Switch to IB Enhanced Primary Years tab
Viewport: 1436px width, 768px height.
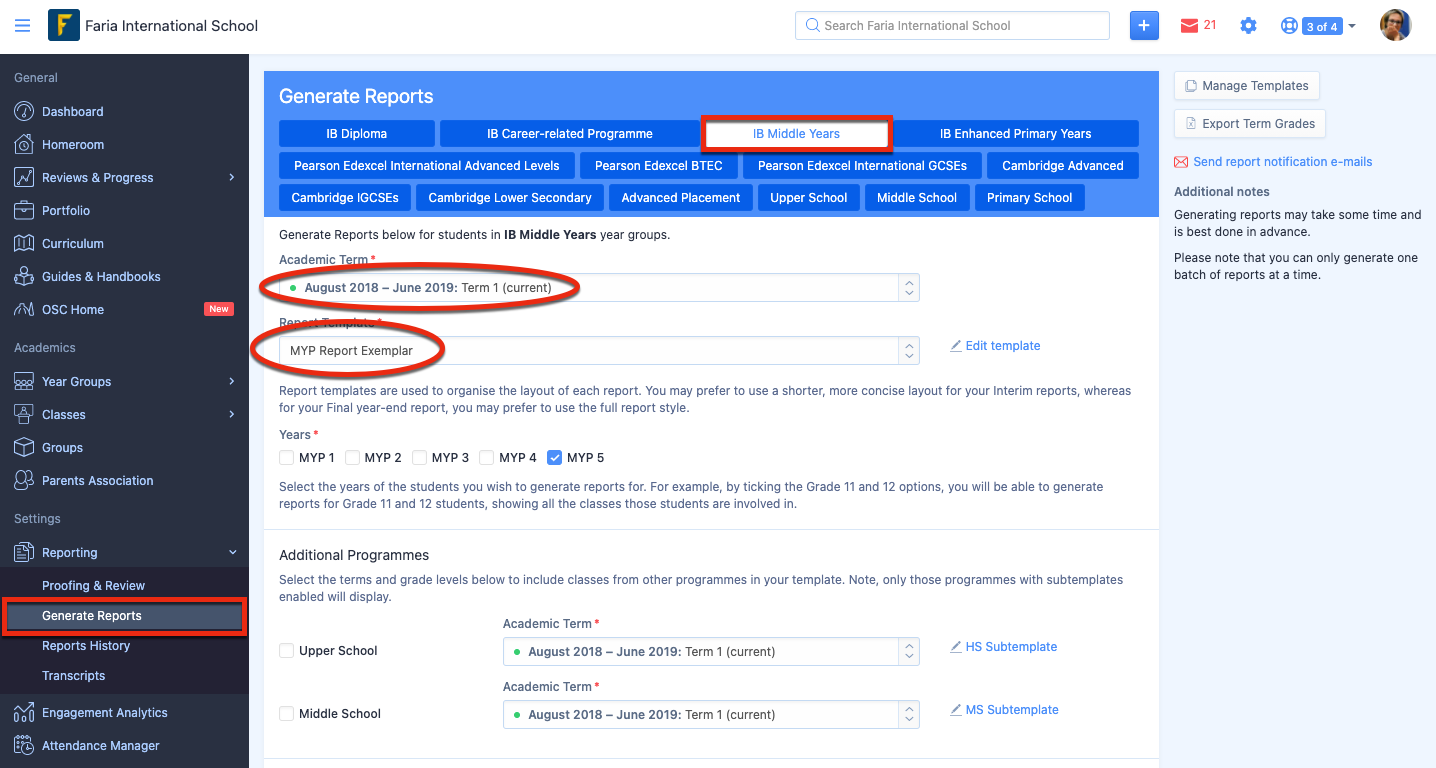pos(1015,134)
